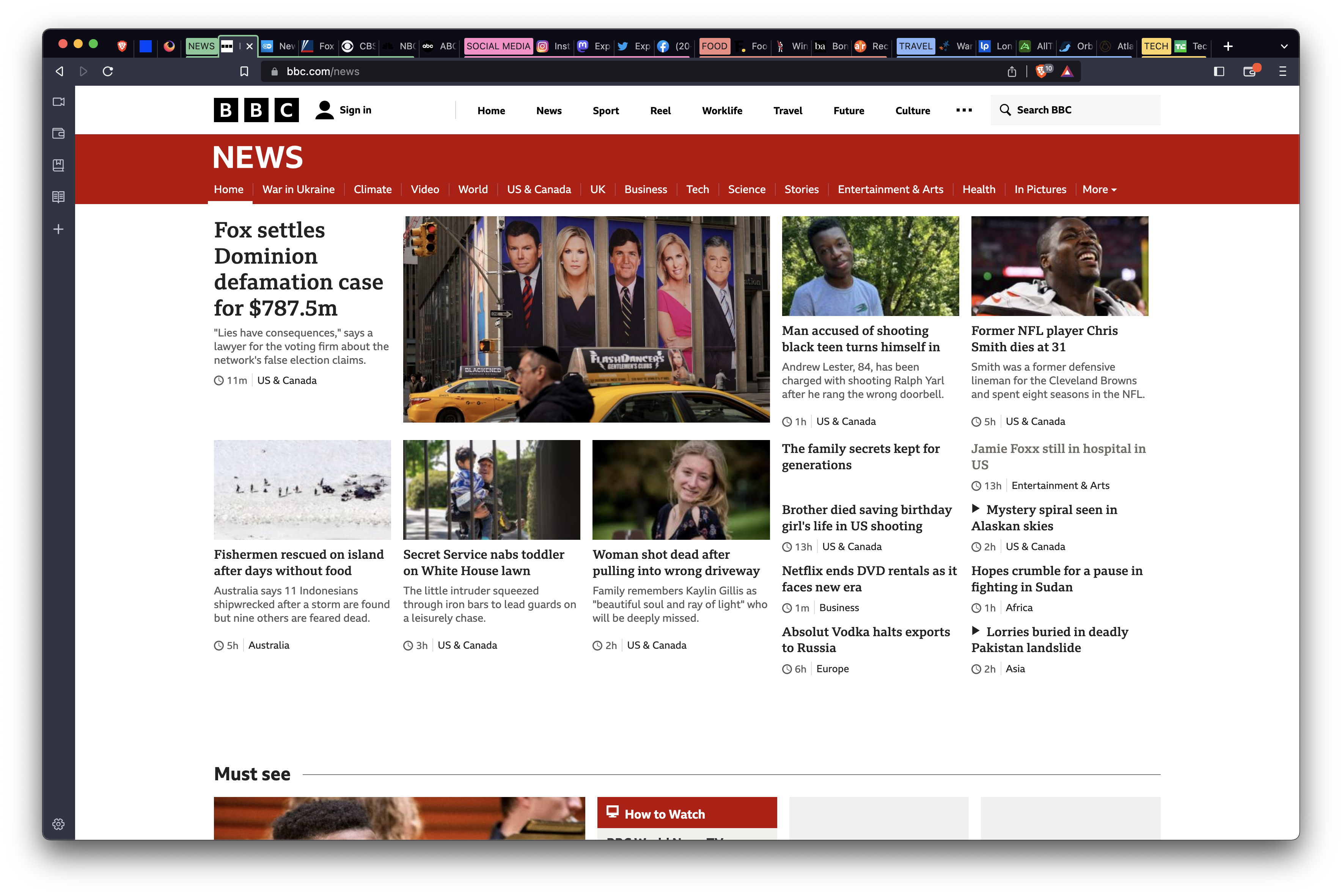Add a sidebar item with plus icon
Screen dimensions: 1342x896
coord(58,229)
